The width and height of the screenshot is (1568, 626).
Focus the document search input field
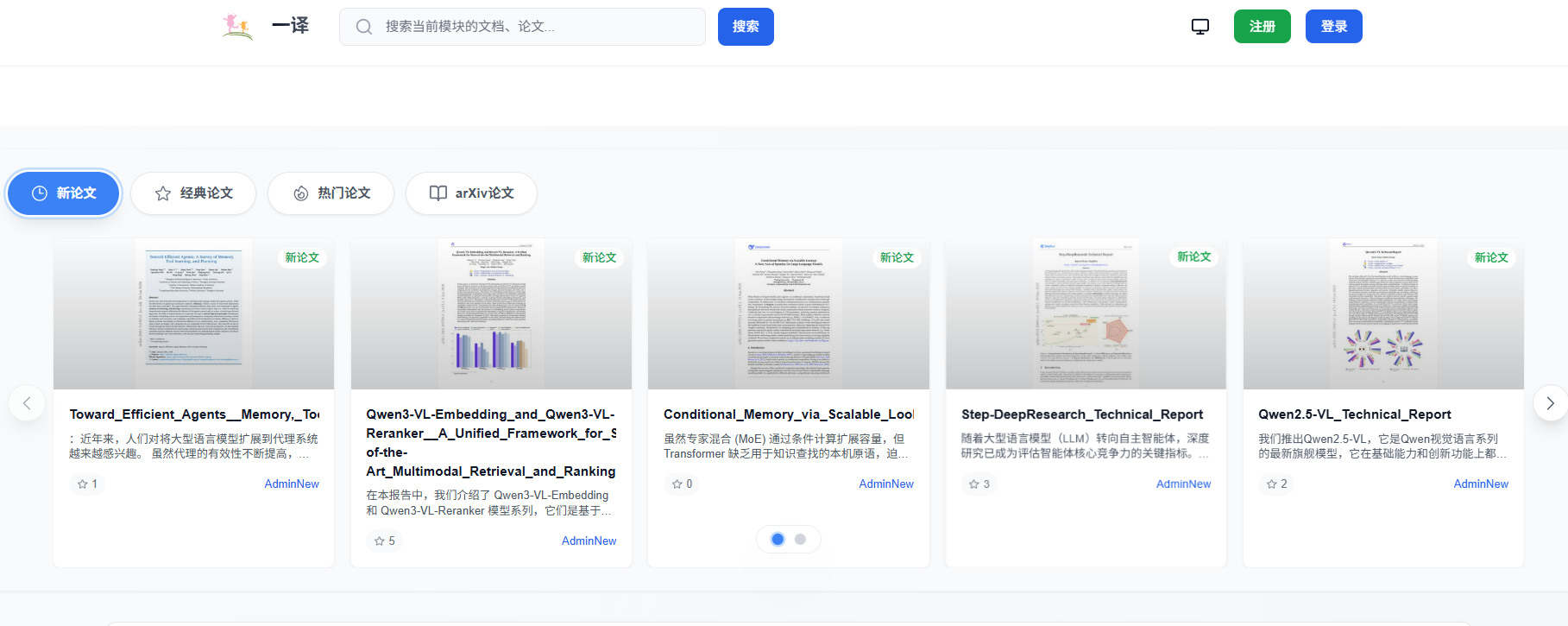coord(522,27)
